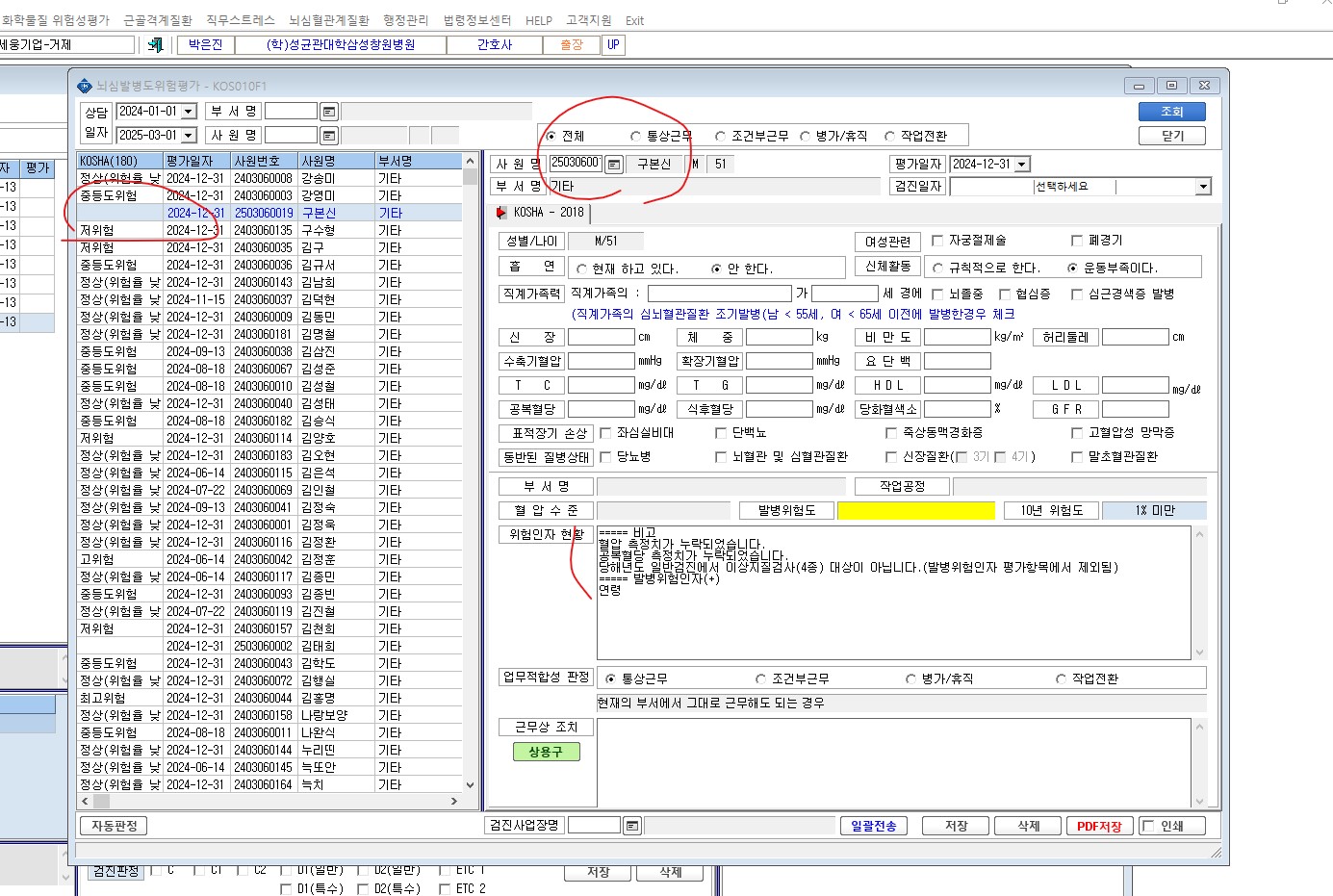The image size is (1333, 896).
Task: Check the 자궁절제술 checkbox
Action: click(x=937, y=241)
